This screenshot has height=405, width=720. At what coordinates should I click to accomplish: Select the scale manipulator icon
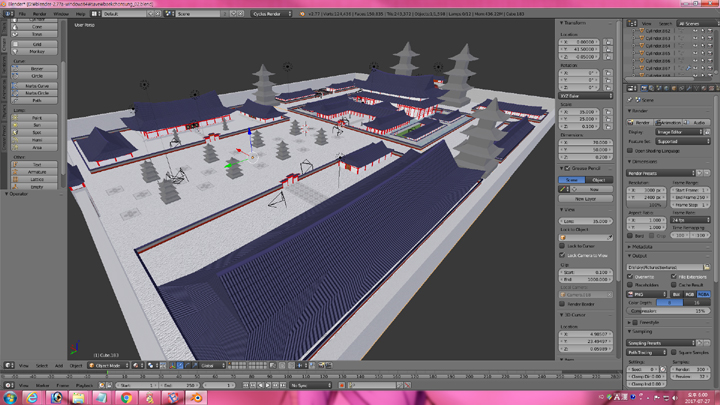(x=195, y=366)
